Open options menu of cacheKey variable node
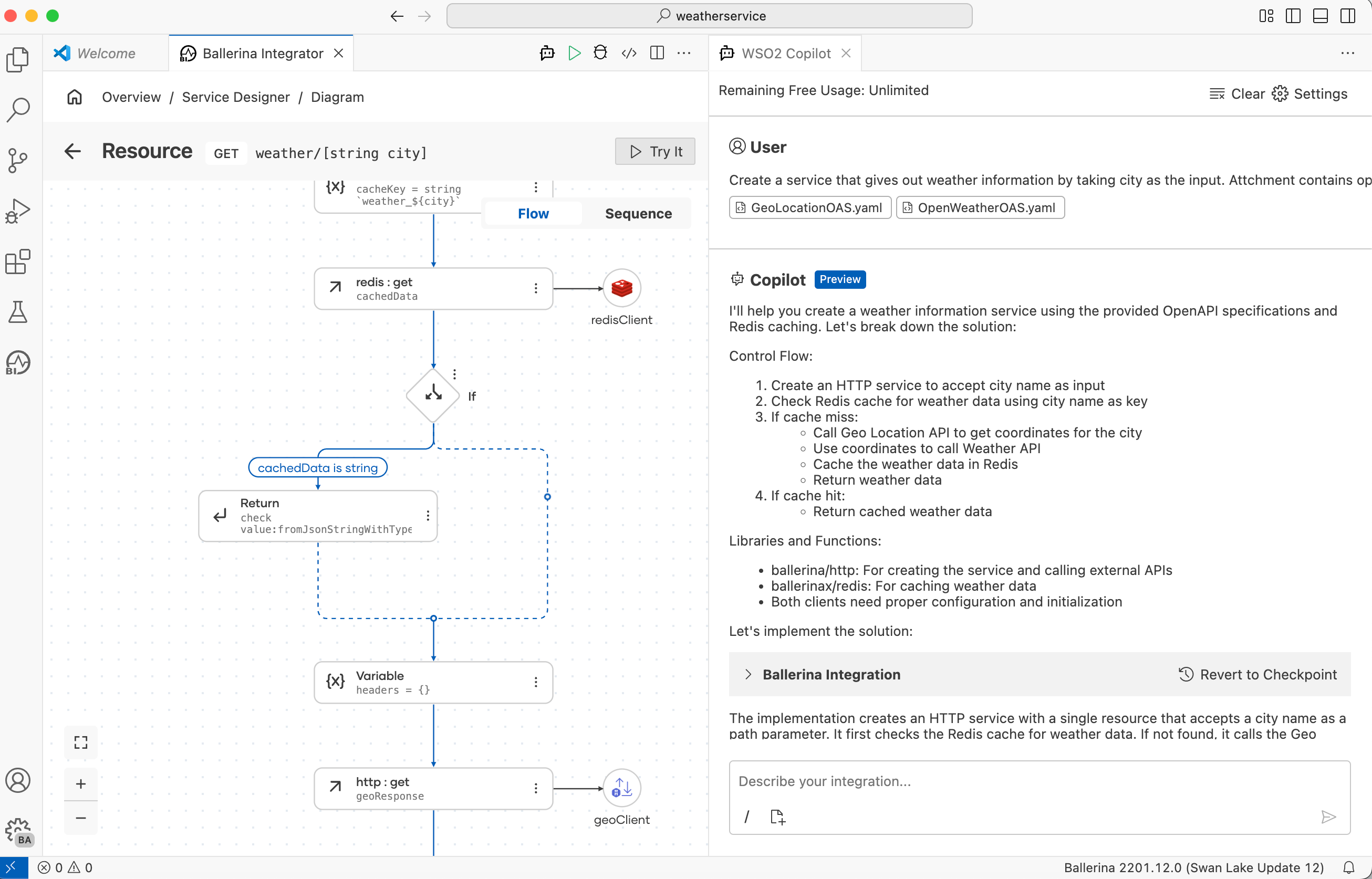Screen dimensions: 1372x879 [x=536, y=187]
